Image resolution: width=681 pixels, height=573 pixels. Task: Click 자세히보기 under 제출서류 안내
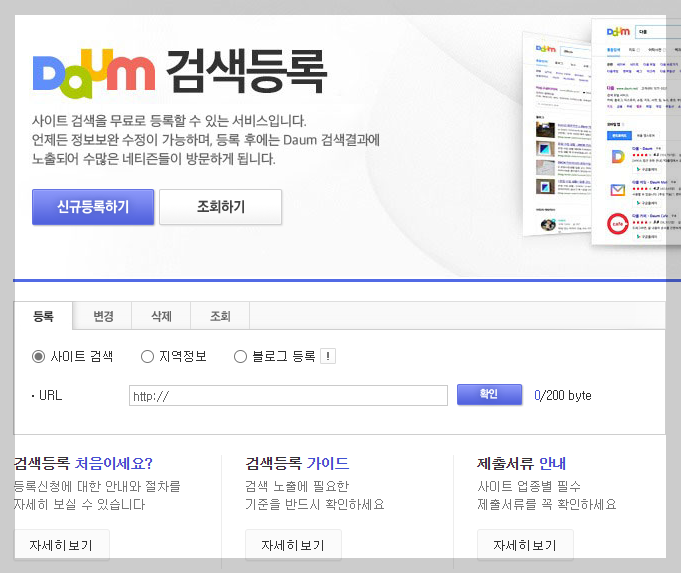[525, 545]
